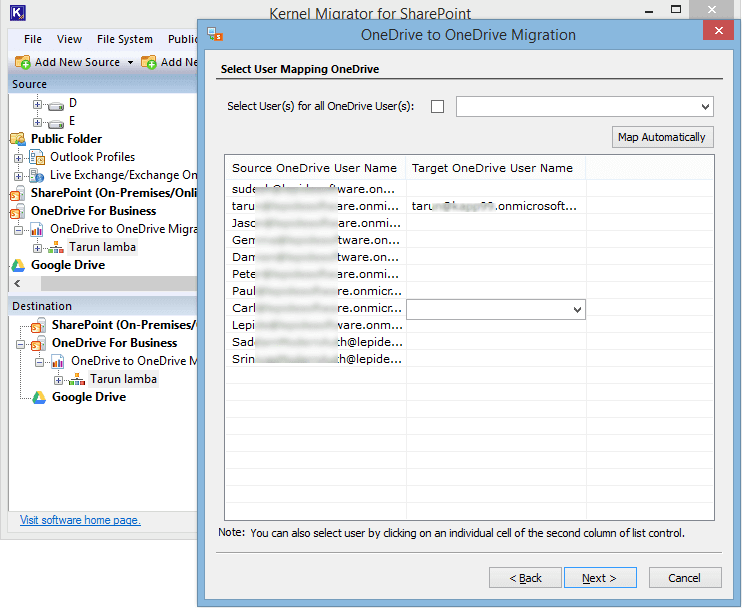Viewport: 742px width, 608px height.
Task: Expand the Outlook Profiles node
Action: (x=18, y=158)
